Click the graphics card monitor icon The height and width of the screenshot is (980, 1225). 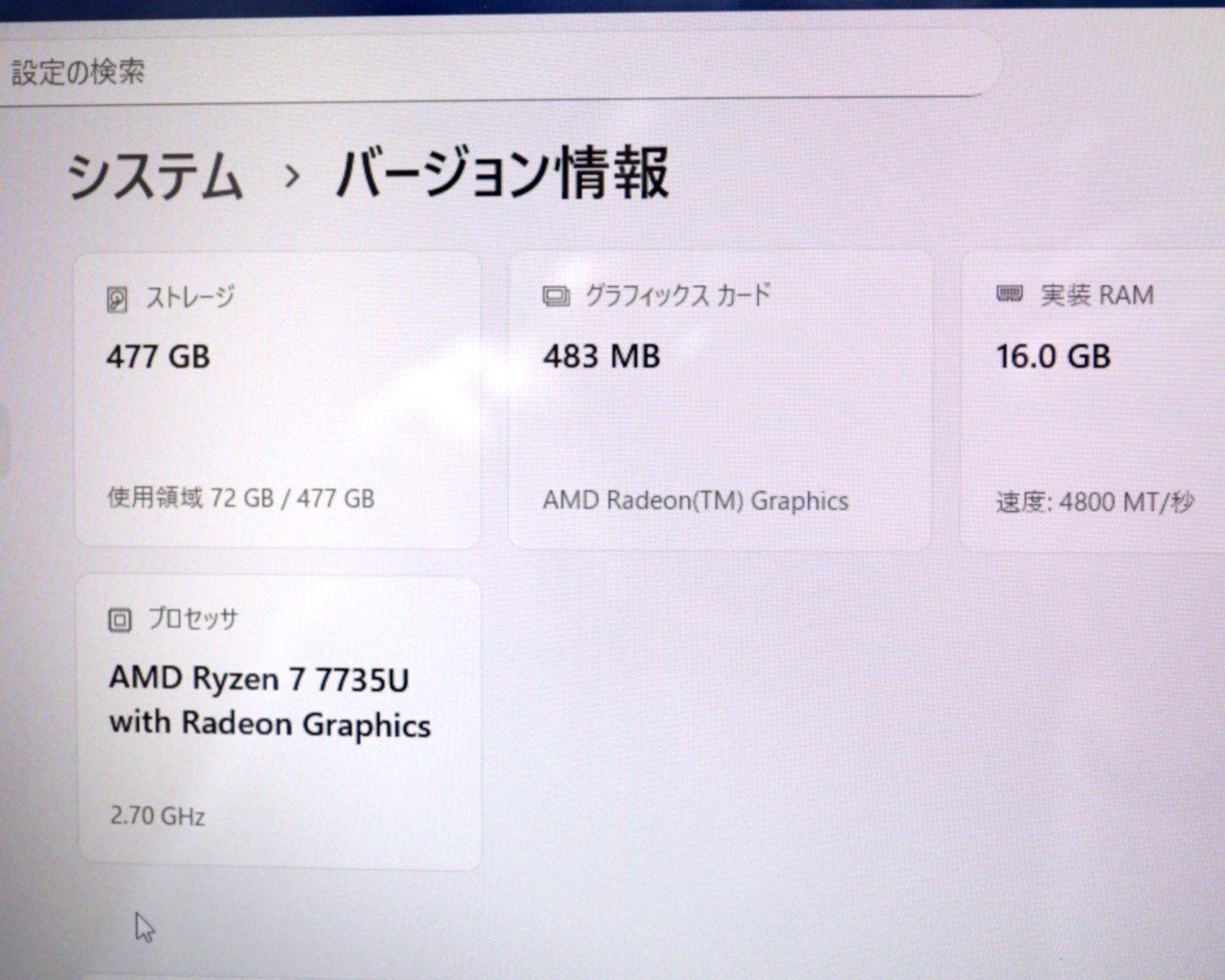click(556, 297)
